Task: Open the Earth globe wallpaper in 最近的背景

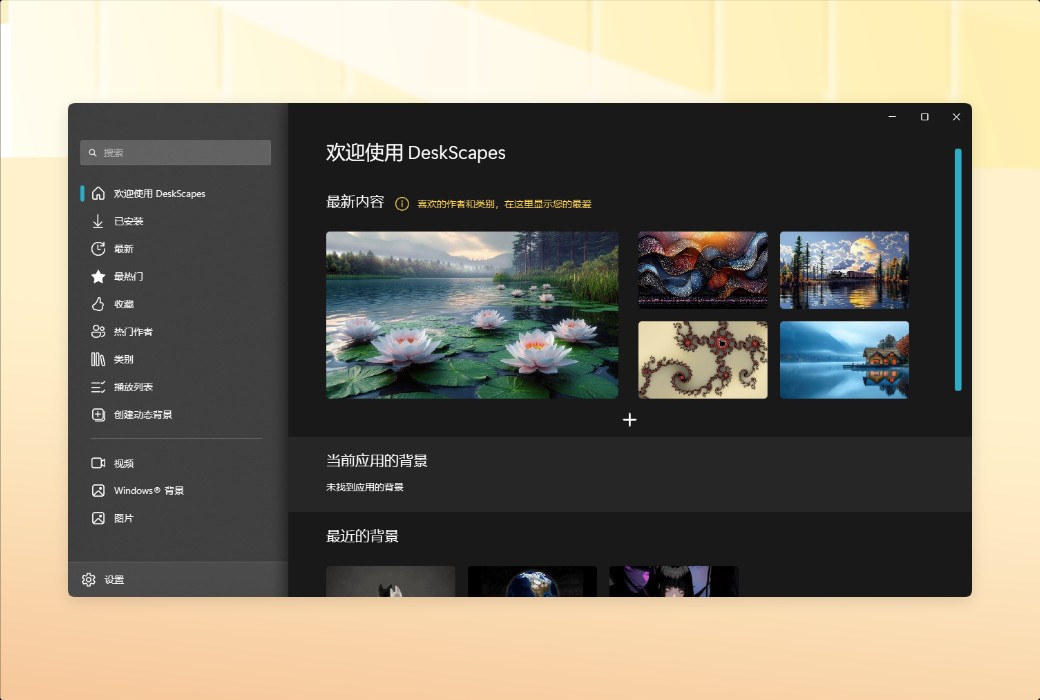Action: click(531, 584)
